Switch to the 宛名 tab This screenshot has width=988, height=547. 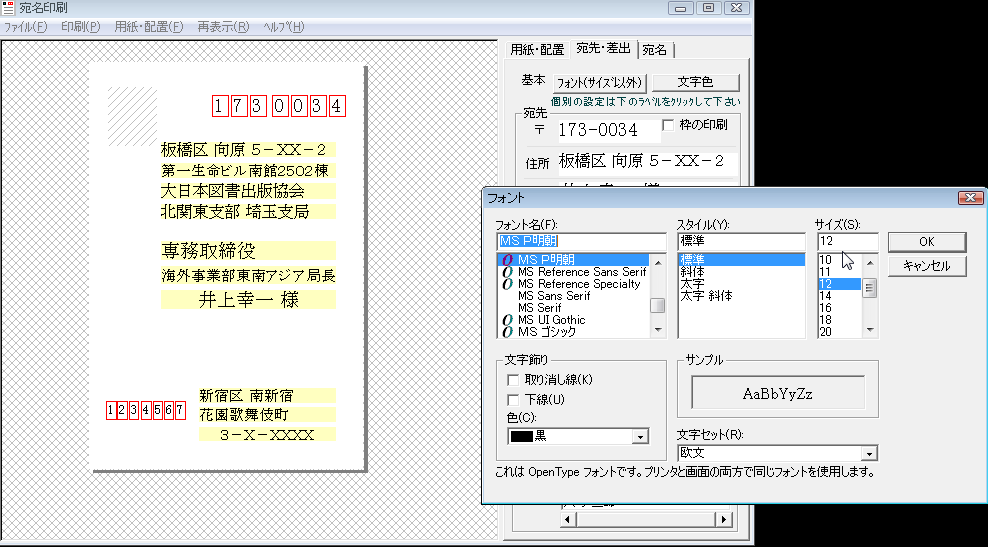(x=656, y=49)
